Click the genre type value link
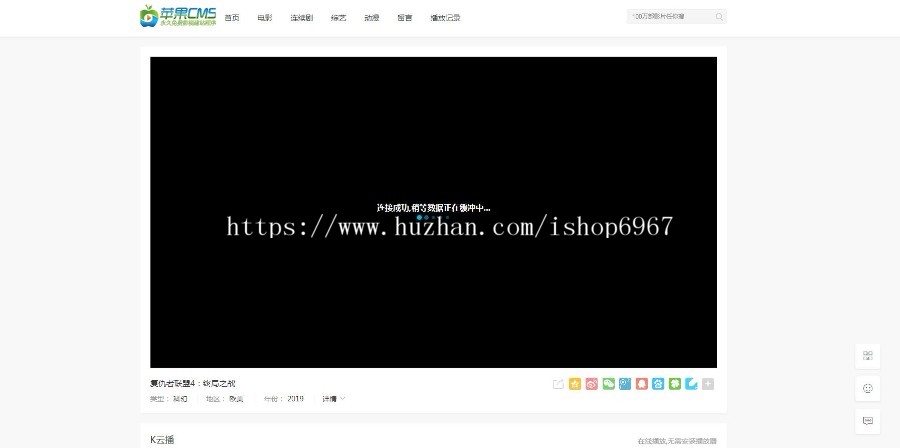This screenshot has height=448, width=900. click(180, 399)
